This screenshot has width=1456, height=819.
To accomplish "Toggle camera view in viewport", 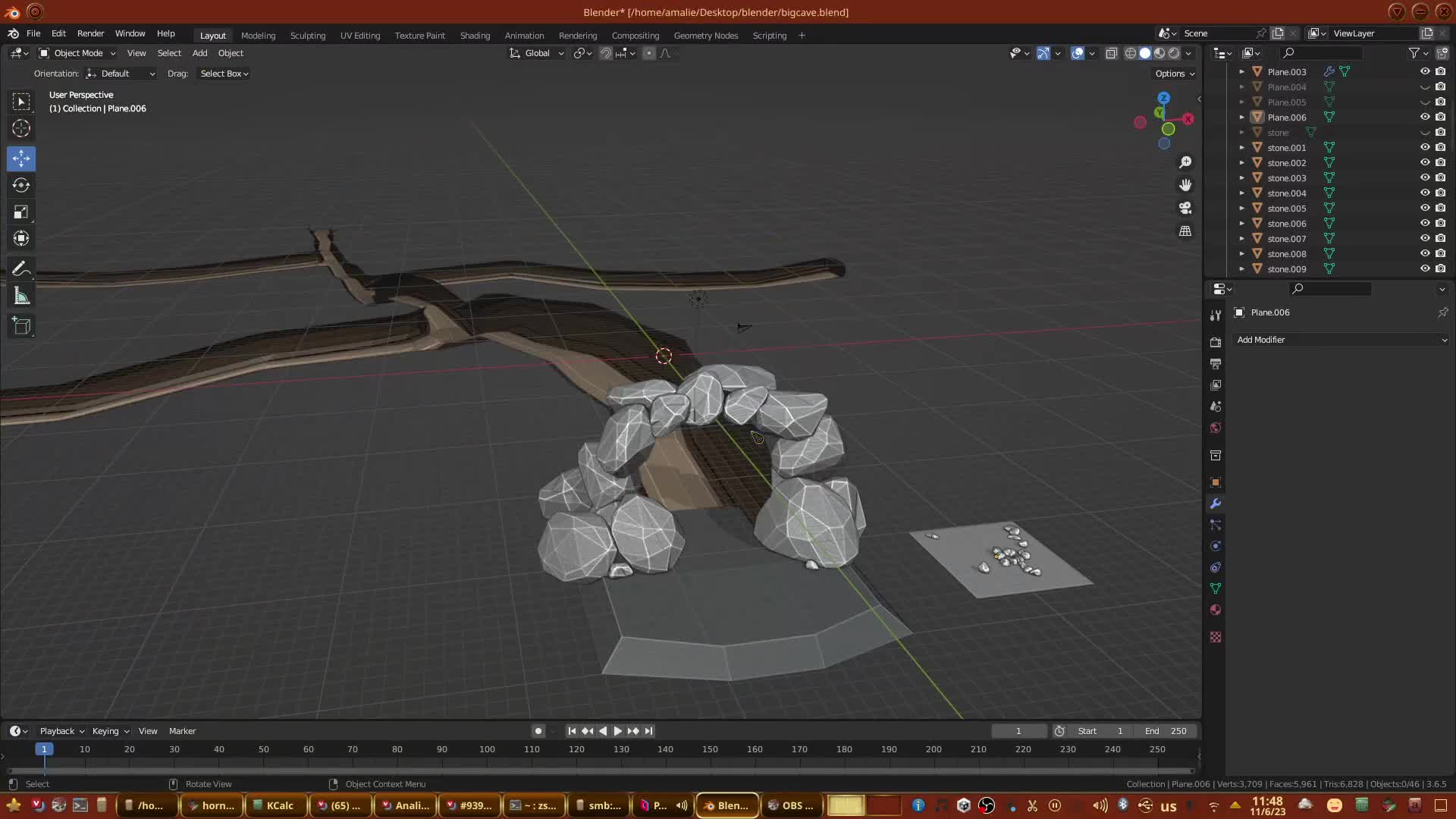I will pos(1185,208).
